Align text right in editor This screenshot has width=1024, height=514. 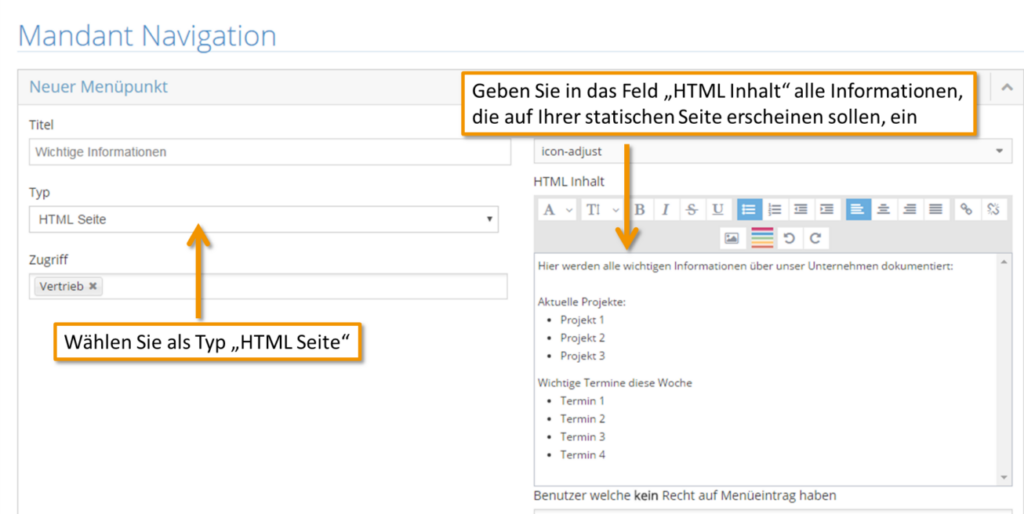[910, 210]
